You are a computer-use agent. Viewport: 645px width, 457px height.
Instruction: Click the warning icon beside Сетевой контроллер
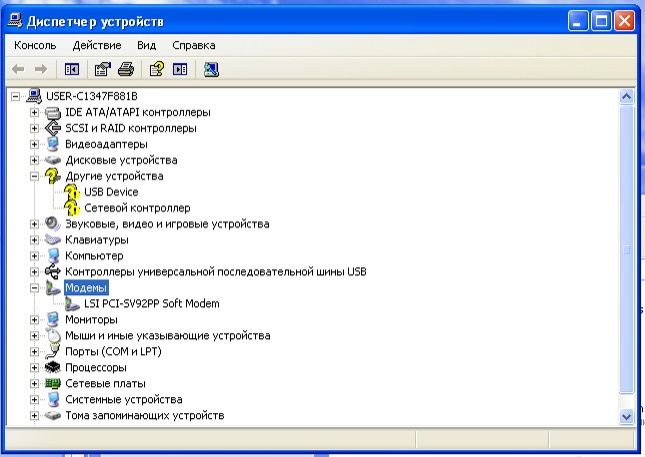72,208
